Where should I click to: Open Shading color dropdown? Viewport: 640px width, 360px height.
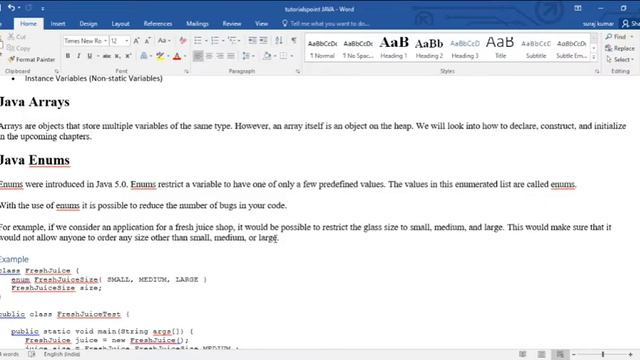click(x=275, y=56)
